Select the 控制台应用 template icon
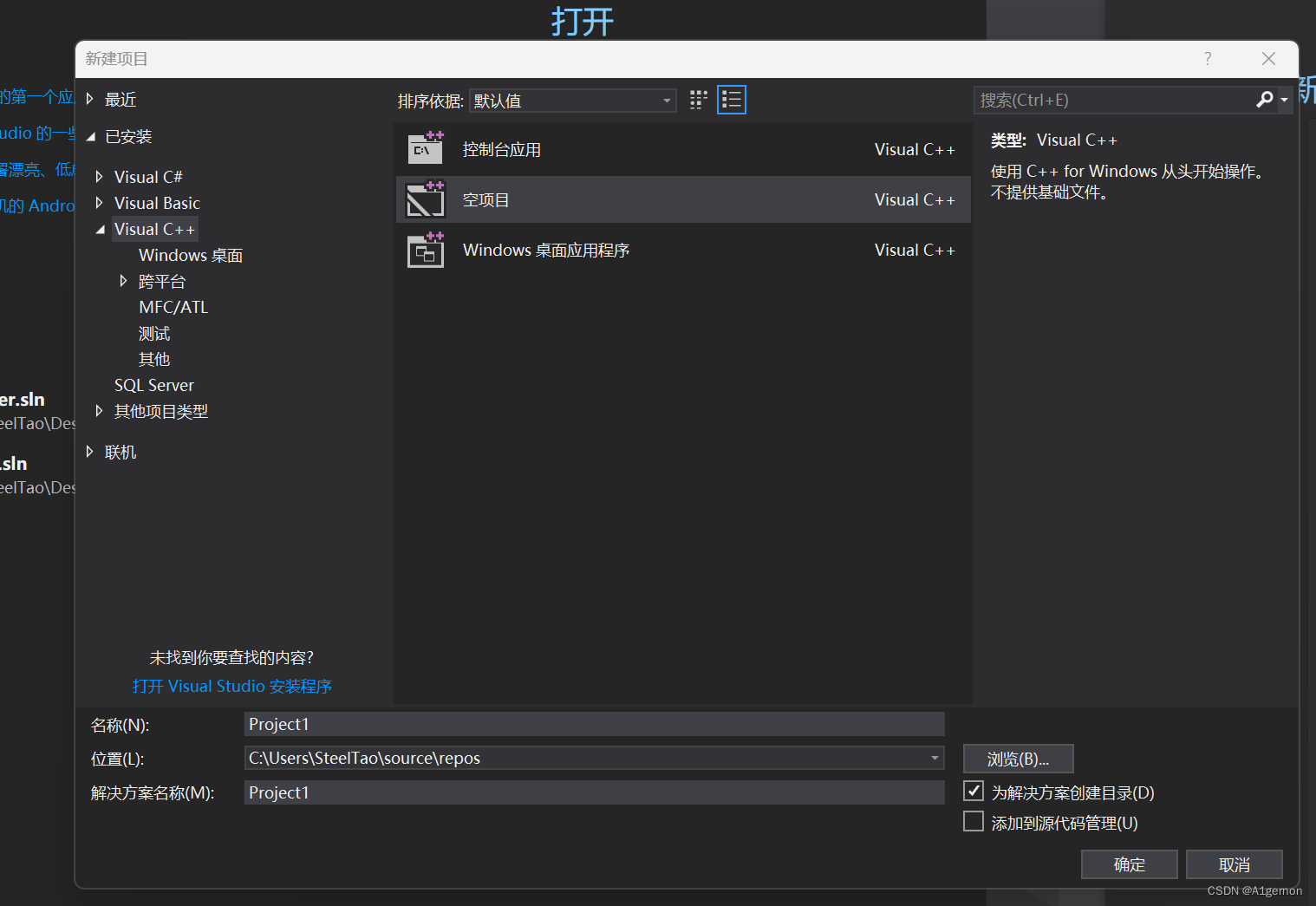 click(426, 148)
